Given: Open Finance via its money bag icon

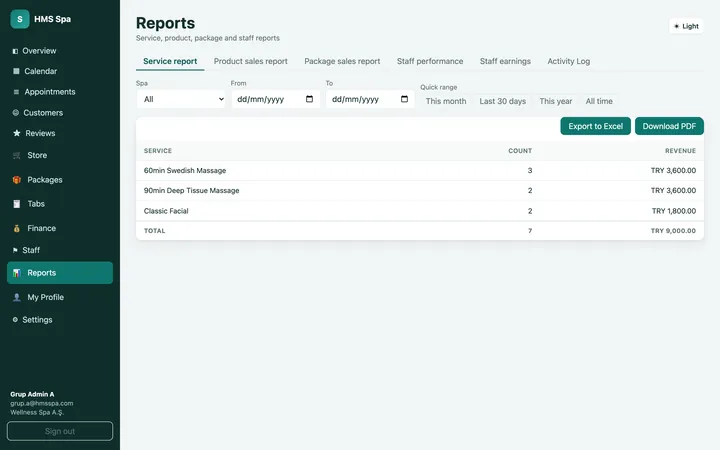Looking at the screenshot, I should pos(17,228).
